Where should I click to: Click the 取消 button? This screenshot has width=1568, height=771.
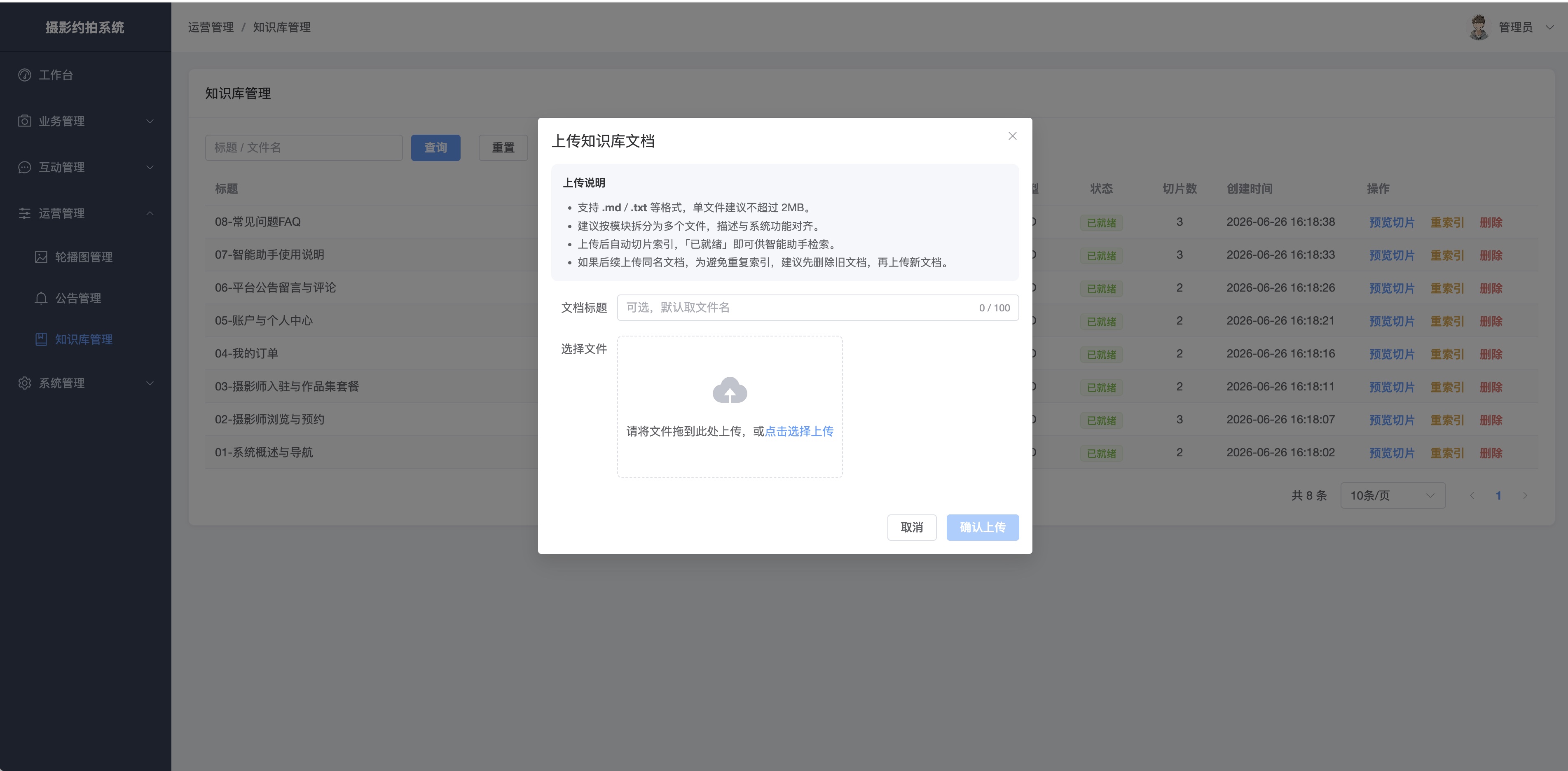click(x=911, y=528)
